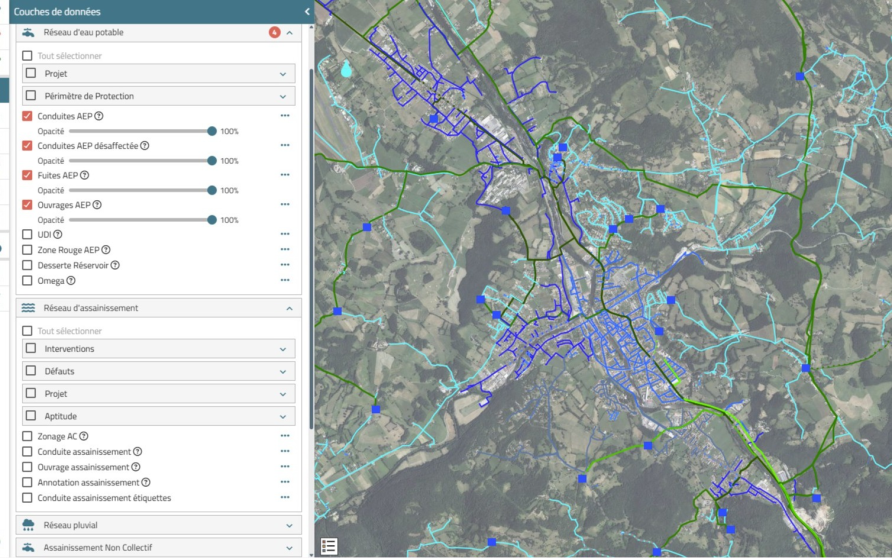Open Omega more options dots
The width and height of the screenshot is (892, 558).
coord(285,280)
